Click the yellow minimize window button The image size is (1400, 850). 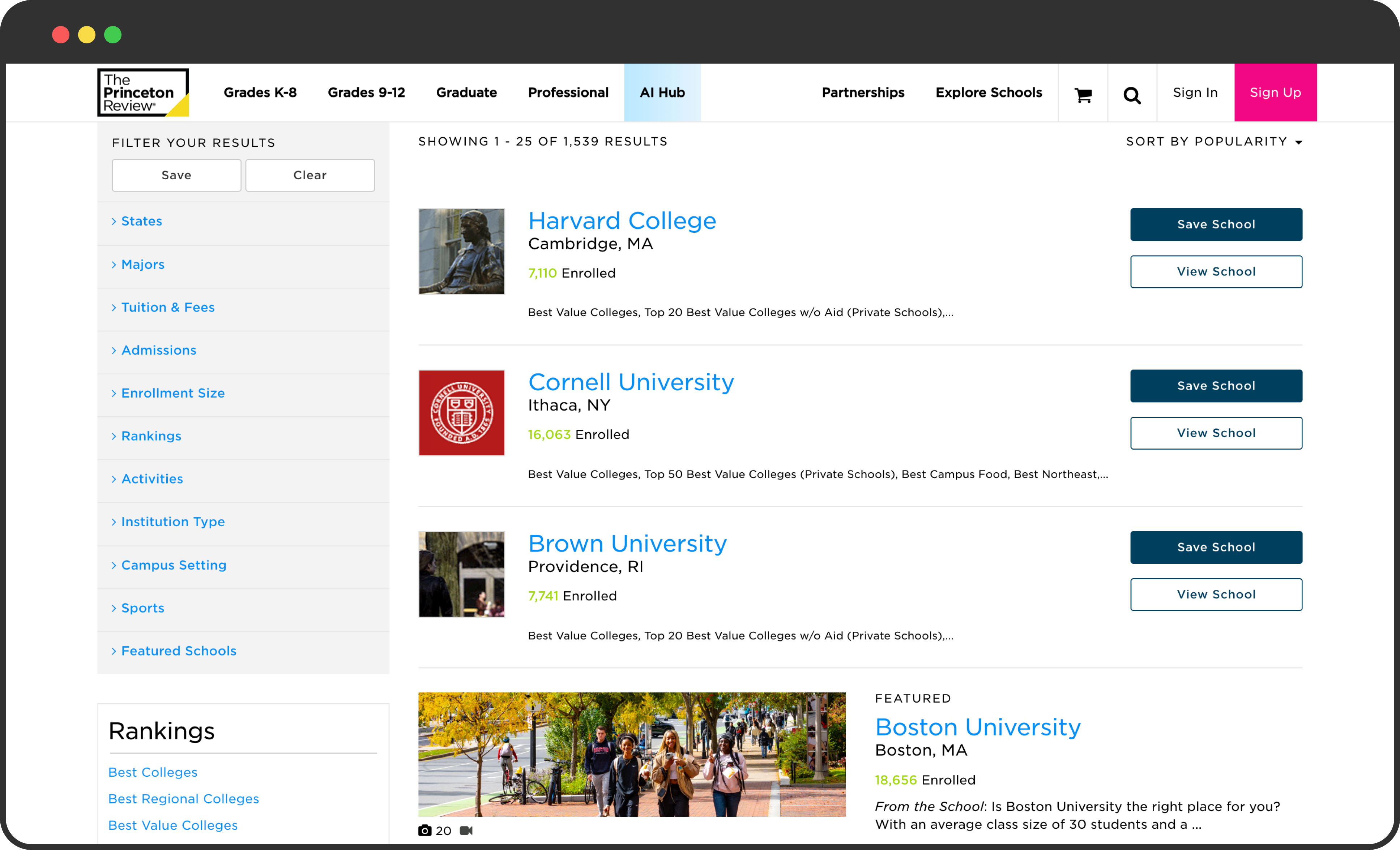pyautogui.click(x=87, y=35)
